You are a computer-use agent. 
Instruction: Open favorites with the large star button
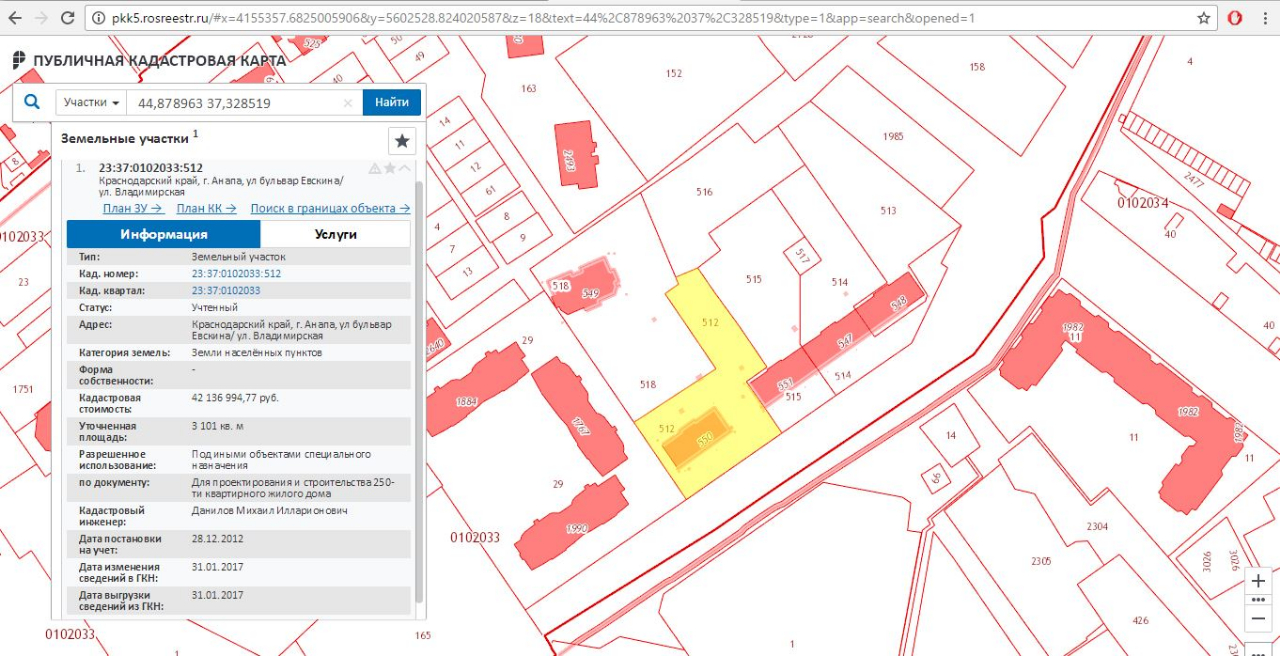click(x=402, y=140)
